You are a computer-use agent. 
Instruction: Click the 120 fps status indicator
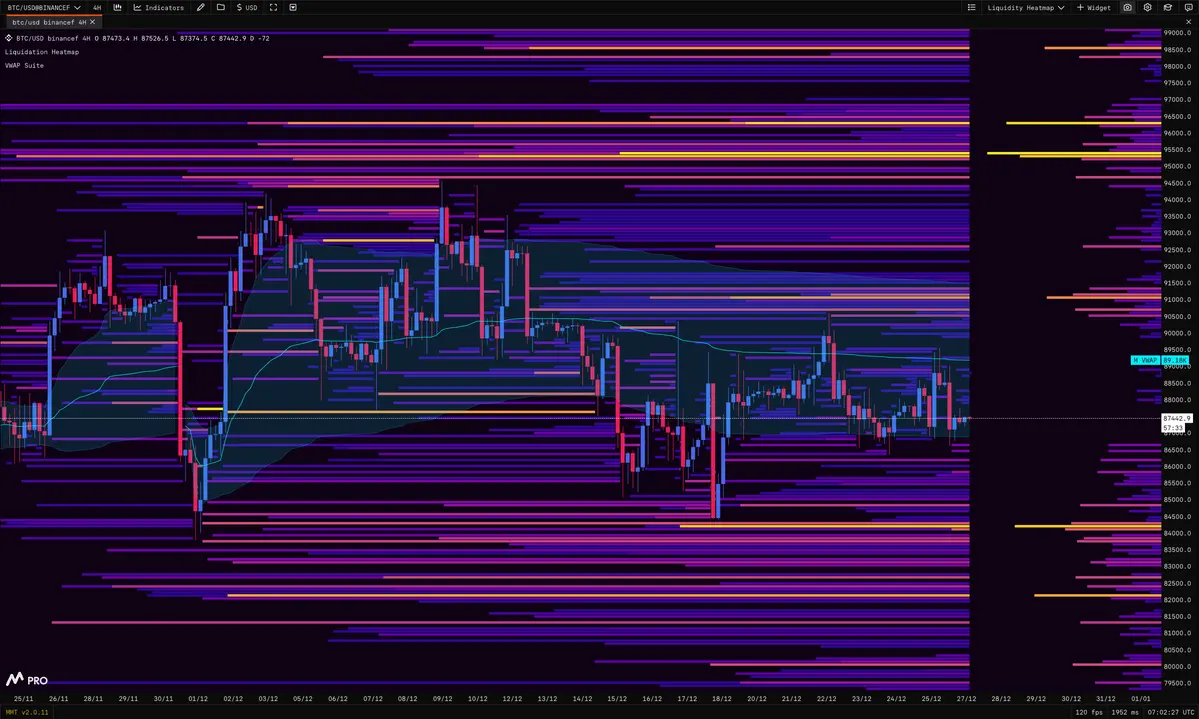pos(1089,712)
